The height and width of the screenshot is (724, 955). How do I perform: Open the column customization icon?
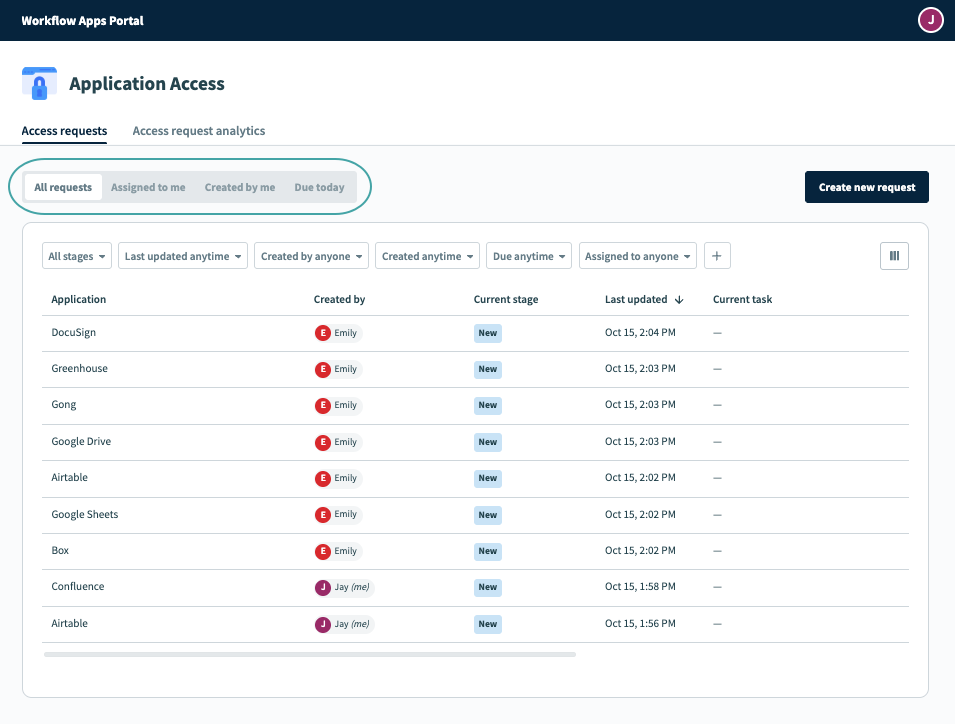(x=894, y=255)
